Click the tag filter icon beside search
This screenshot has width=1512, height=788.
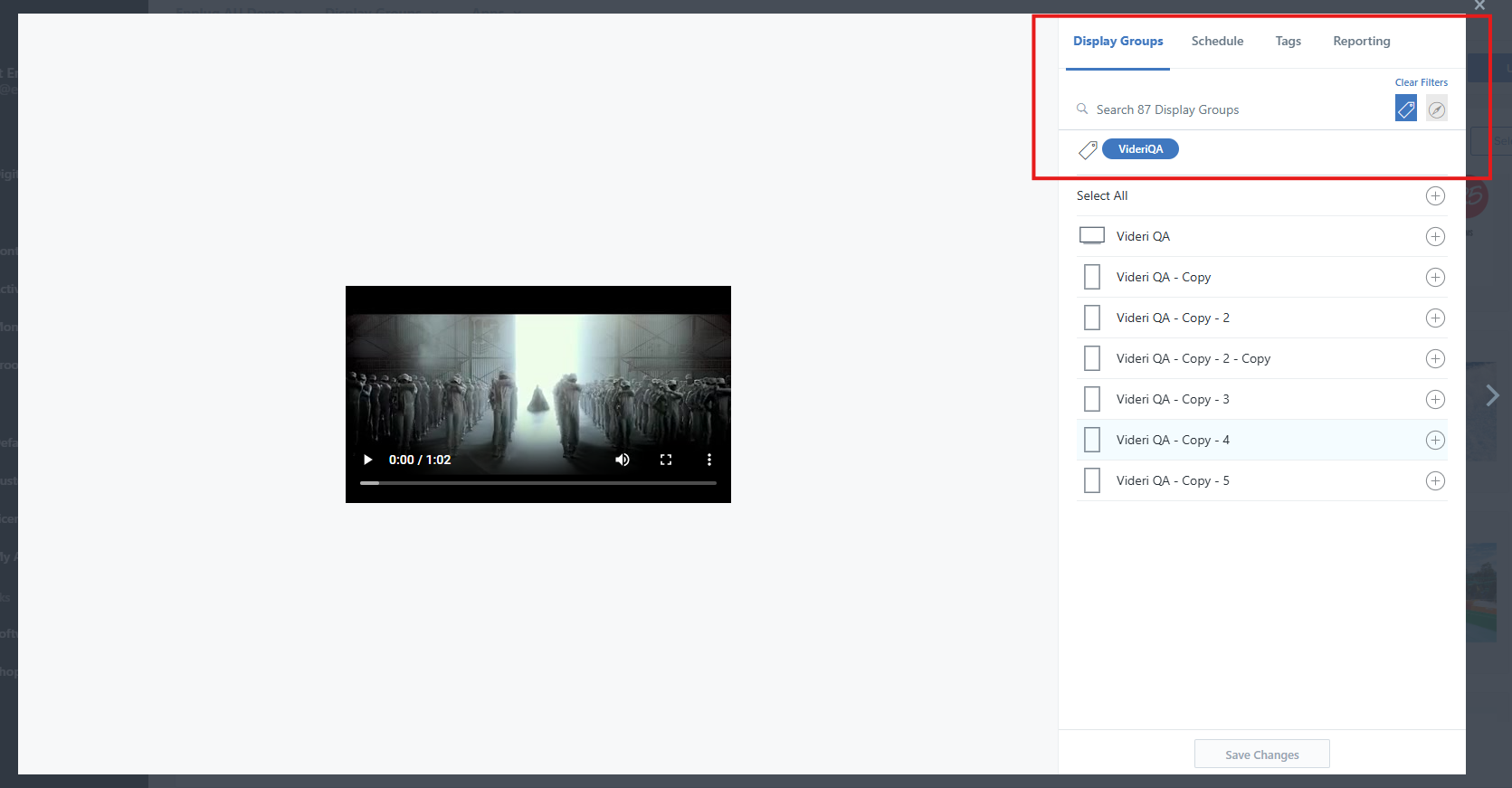point(1405,109)
